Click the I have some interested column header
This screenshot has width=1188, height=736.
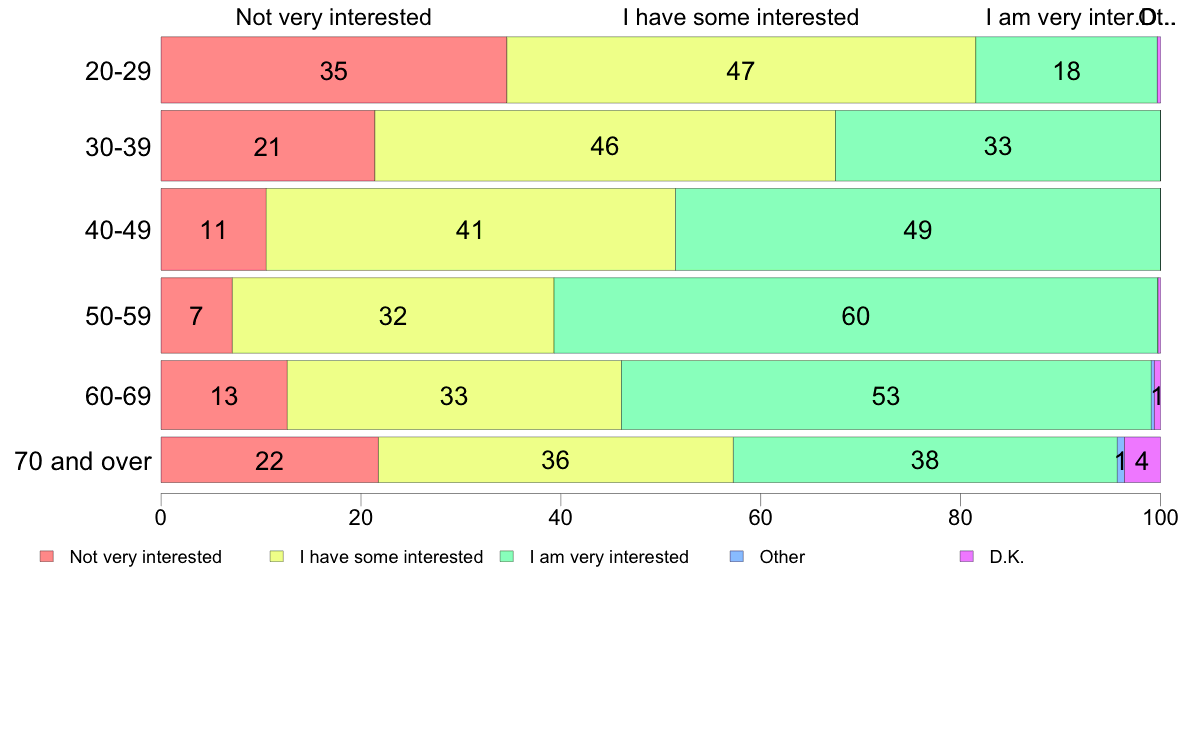click(x=741, y=17)
